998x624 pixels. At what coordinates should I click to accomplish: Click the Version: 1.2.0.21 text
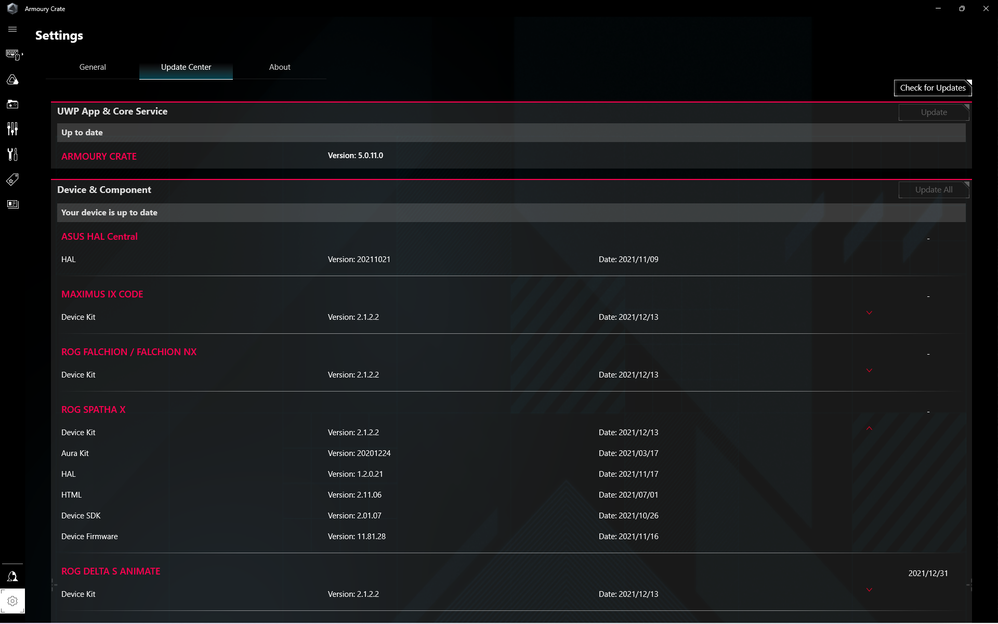pyautogui.click(x=355, y=474)
